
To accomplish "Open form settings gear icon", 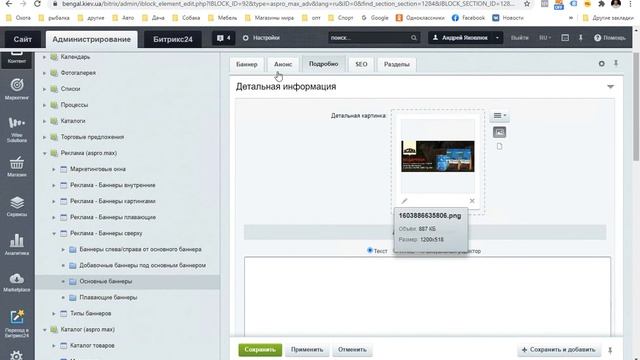I will (x=602, y=64).
